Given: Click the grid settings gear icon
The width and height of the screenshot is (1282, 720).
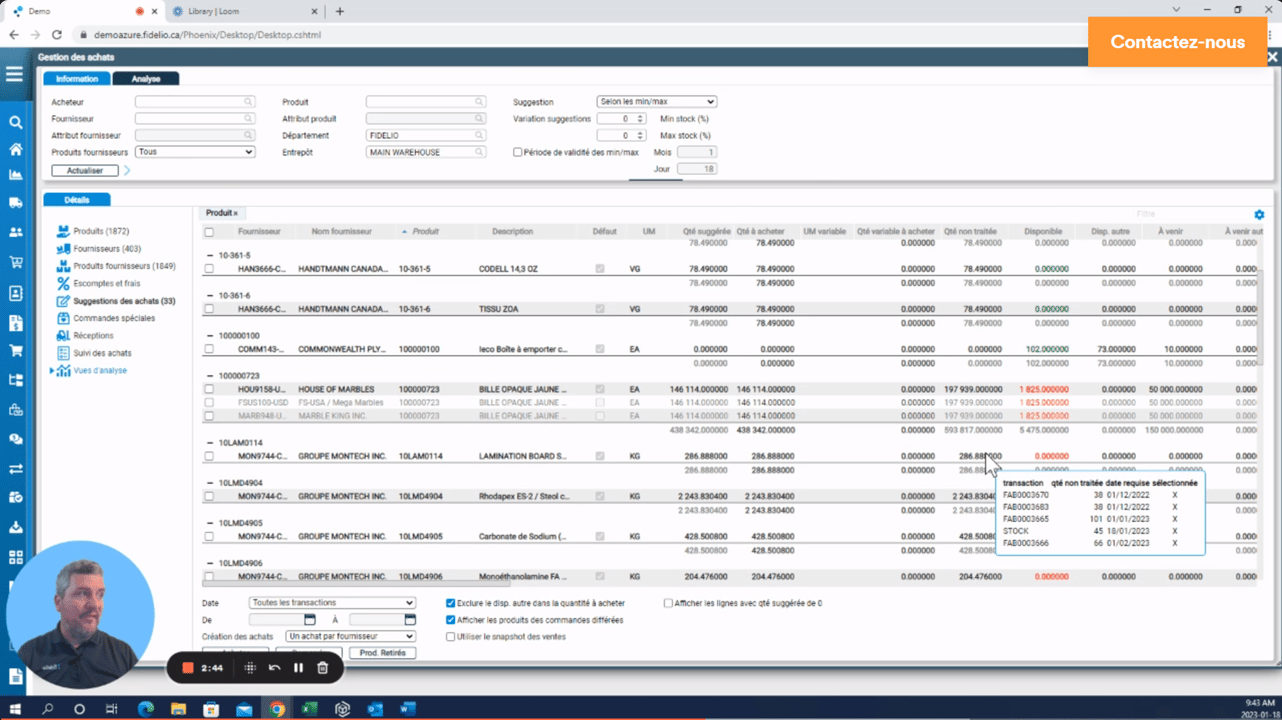Looking at the screenshot, I should point(1259,215).
